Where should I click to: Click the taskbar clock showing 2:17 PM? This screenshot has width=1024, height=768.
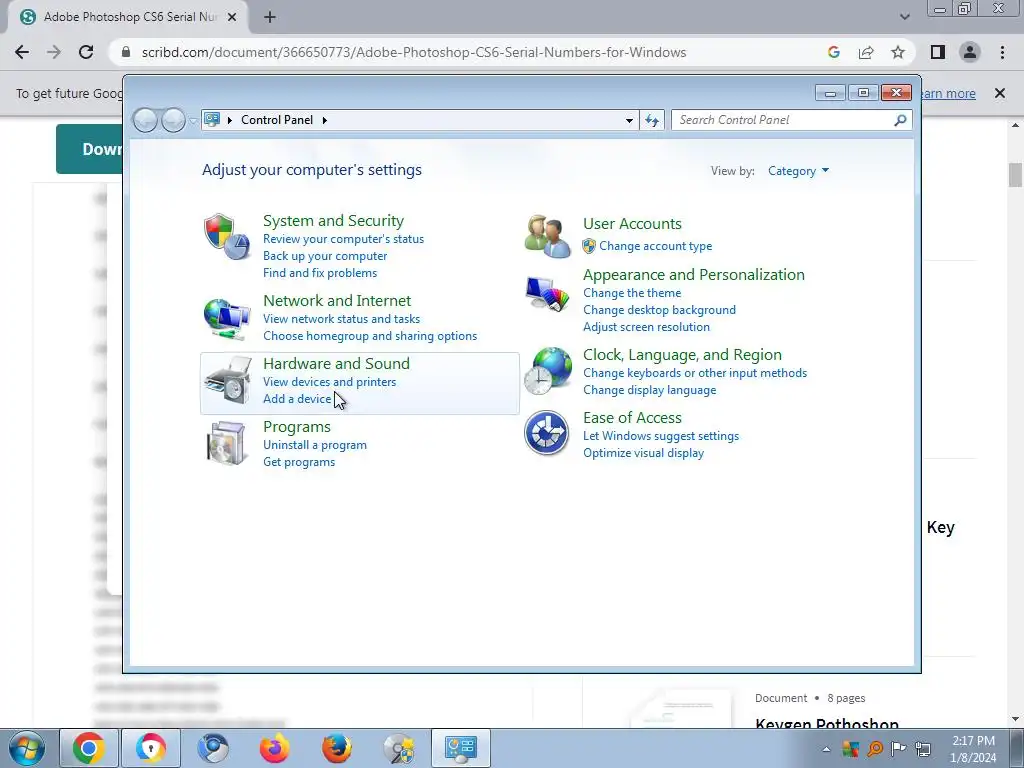(x=973, y=749)
